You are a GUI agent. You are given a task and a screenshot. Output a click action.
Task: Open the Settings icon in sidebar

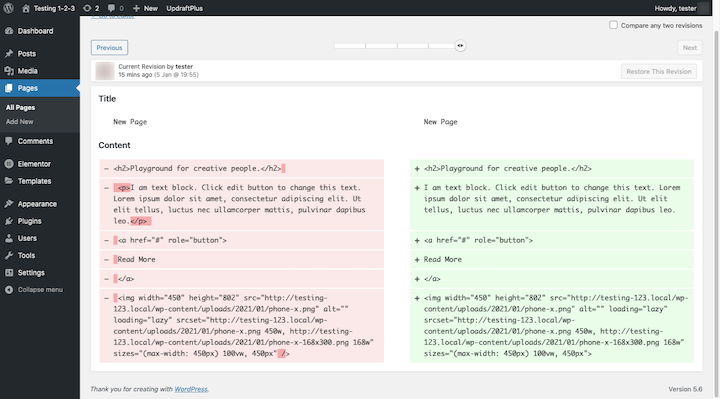click(9, 273)
